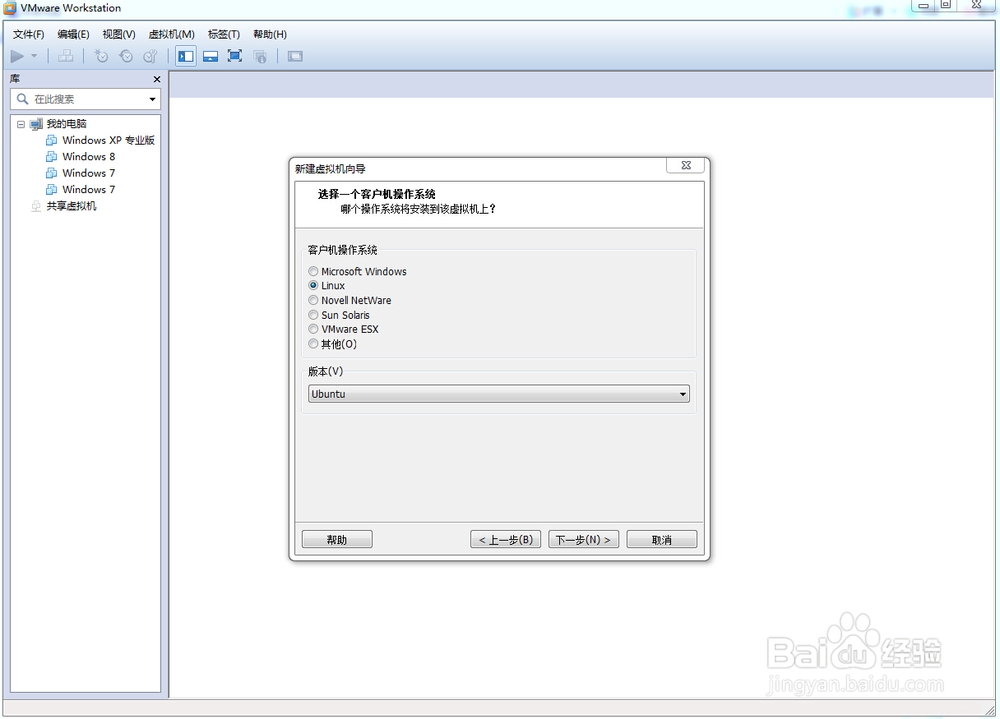The width and height of the screenshot is (1000, 719).
Task: Click the send Ctrl+Alt+Del toolbar icon
Action: tap(66, 56)
